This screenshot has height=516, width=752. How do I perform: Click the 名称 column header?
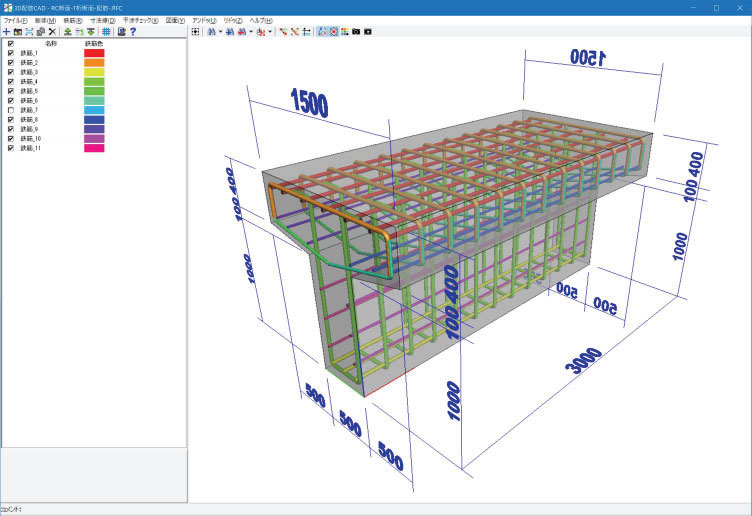click(51, 44)
